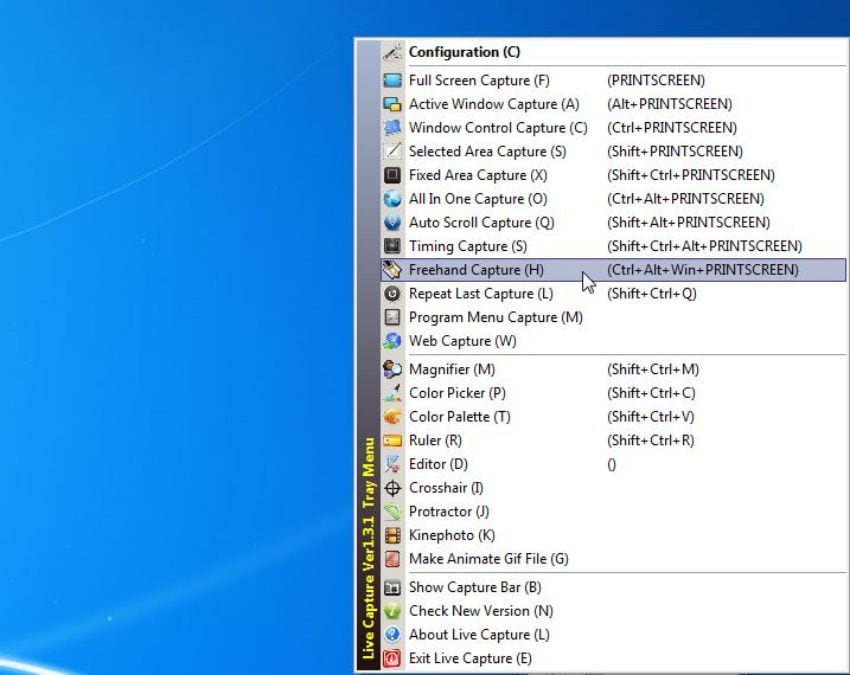Click the (Shift+Ctrl+Q) shortcut text
The image size is (850, 675).
pyautogui.click(x=652, y=294)
